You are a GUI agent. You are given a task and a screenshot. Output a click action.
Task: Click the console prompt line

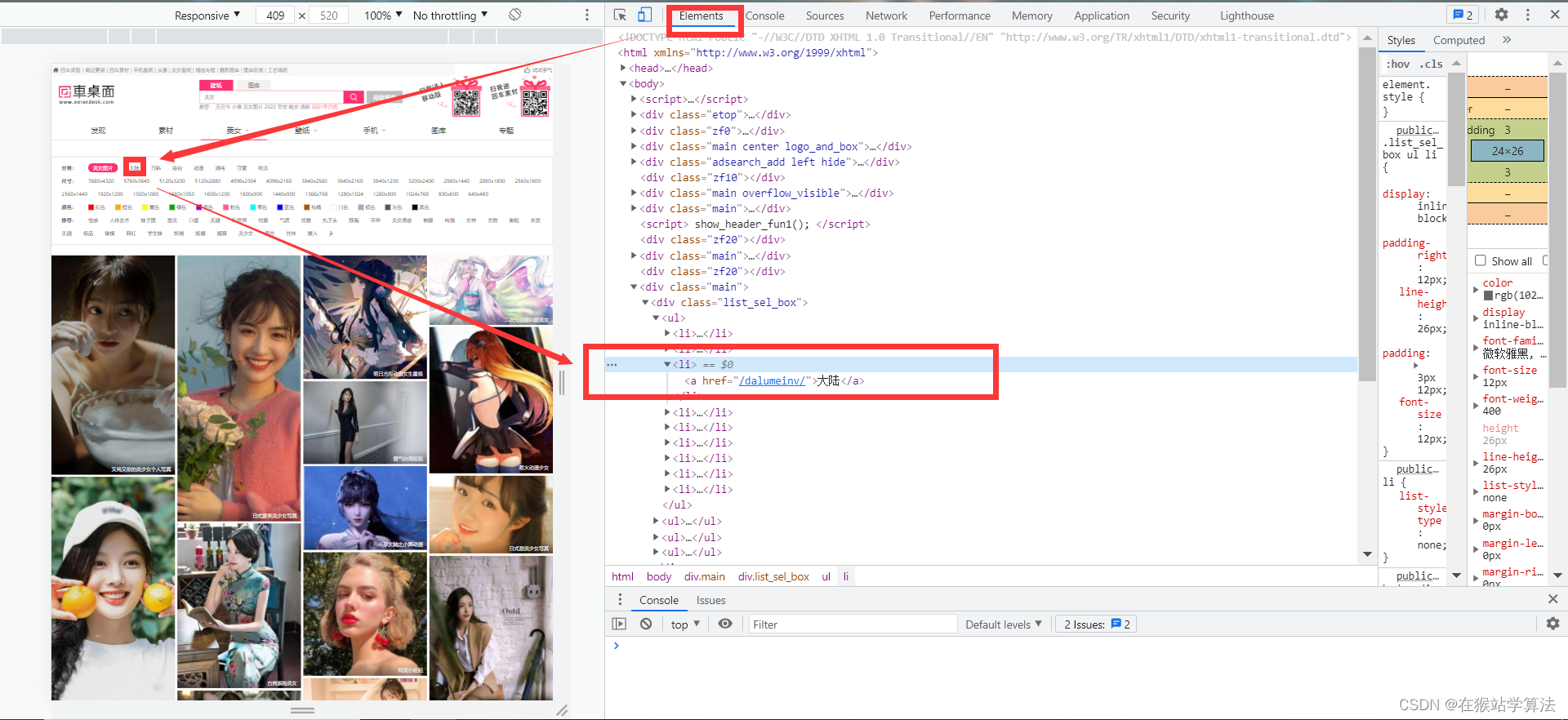tap(1086, 645)
